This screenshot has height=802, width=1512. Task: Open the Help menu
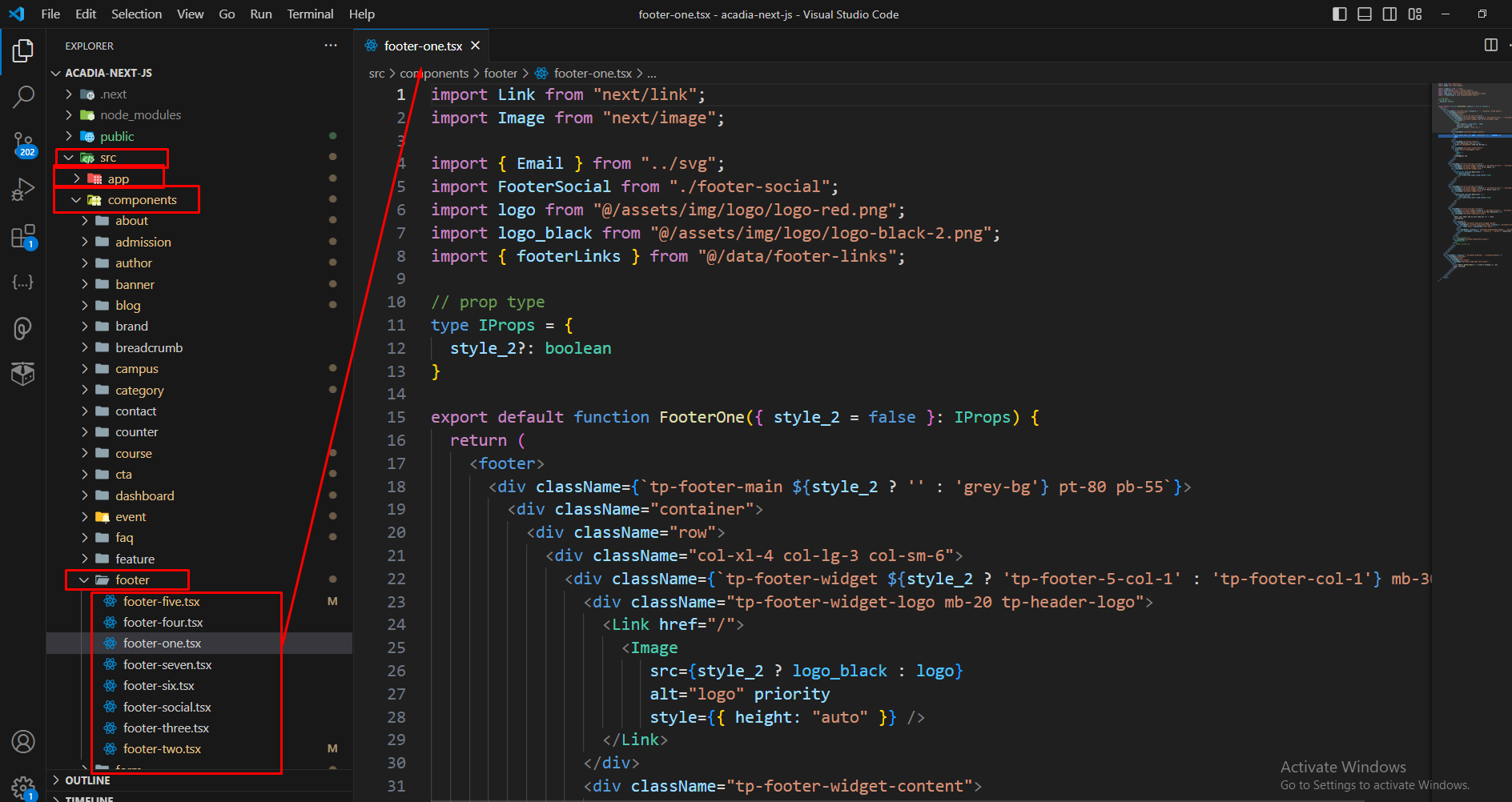[362, 14]
